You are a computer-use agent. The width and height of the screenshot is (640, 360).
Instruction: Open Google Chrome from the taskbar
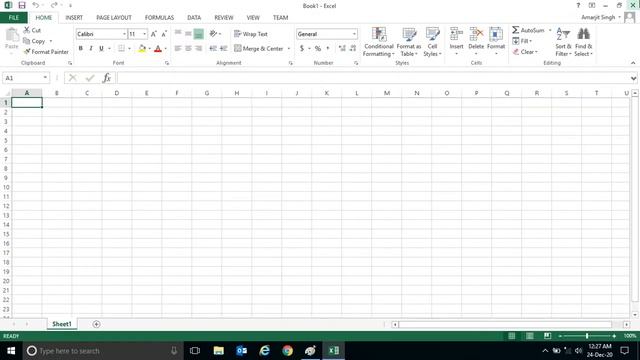pos(287,351)
